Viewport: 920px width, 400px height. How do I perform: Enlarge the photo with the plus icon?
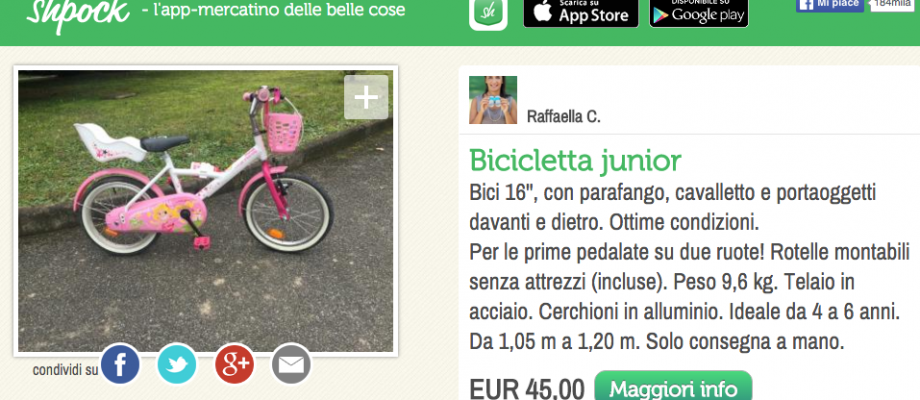coord(366,97)
